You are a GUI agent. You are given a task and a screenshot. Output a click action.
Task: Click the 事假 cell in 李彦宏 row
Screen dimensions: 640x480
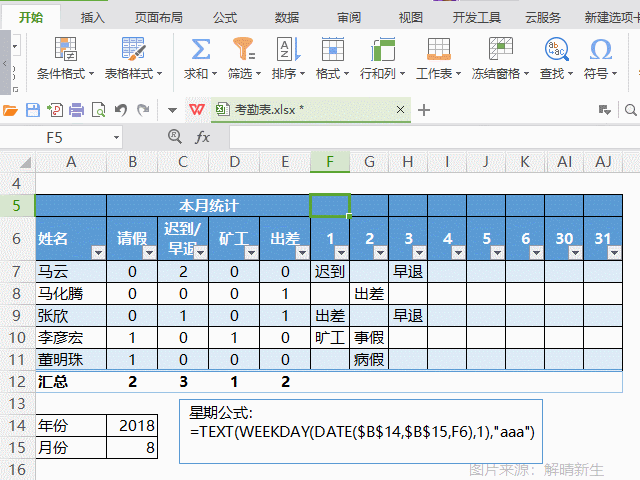[369, 338]
